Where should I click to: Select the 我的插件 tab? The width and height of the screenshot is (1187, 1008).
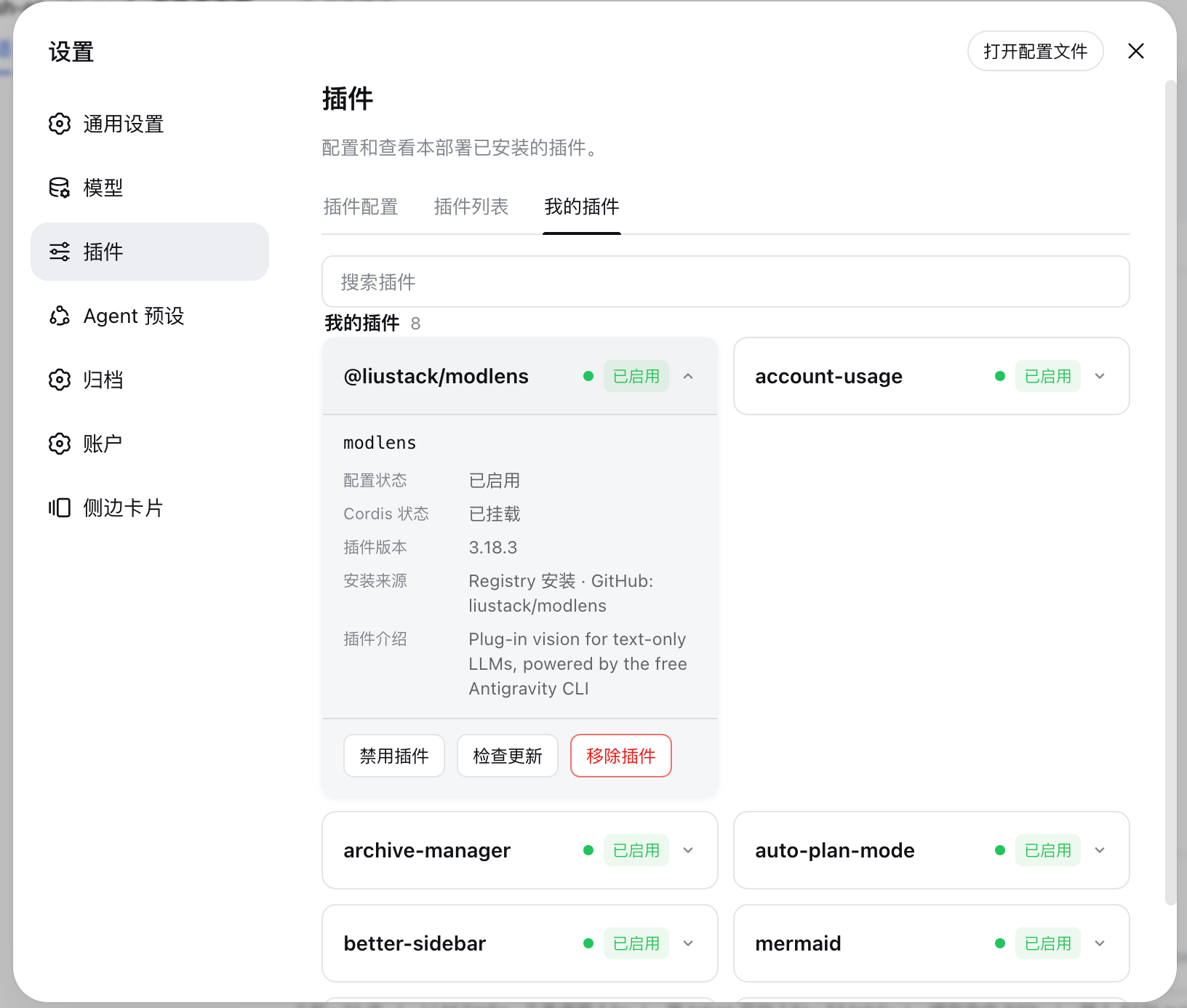[x=582, y=207]
